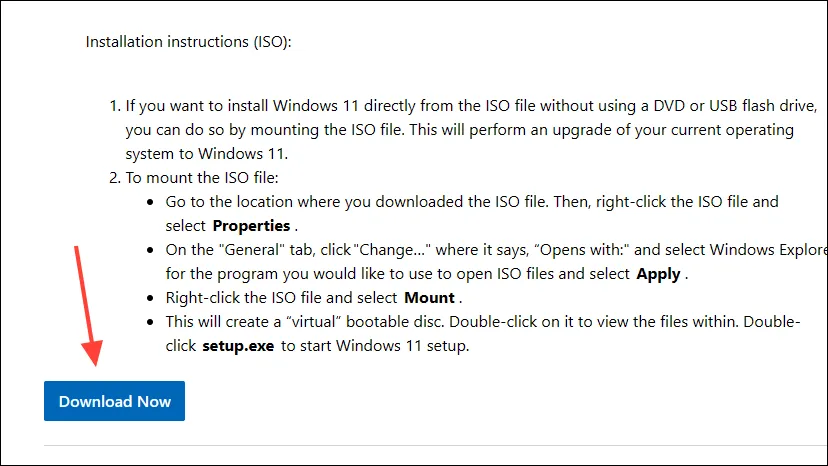Click the red arrow annotation
The width and height of the screenshot is (828, 466).
pos(88,306)
